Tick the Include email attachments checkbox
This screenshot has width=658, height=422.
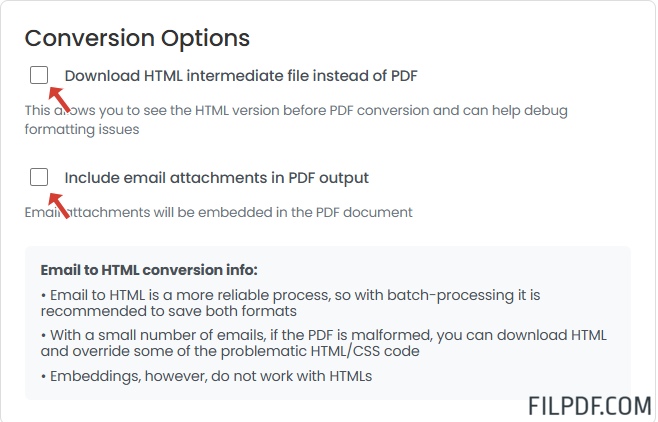click(x=39, y=178)
